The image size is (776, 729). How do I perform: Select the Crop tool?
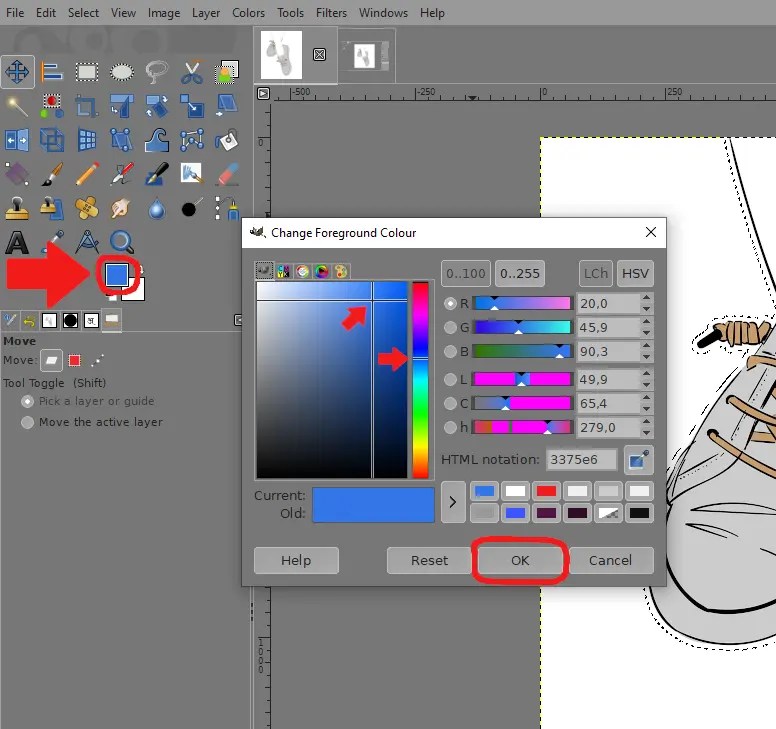pyautogui.click(x=87, y=106)
